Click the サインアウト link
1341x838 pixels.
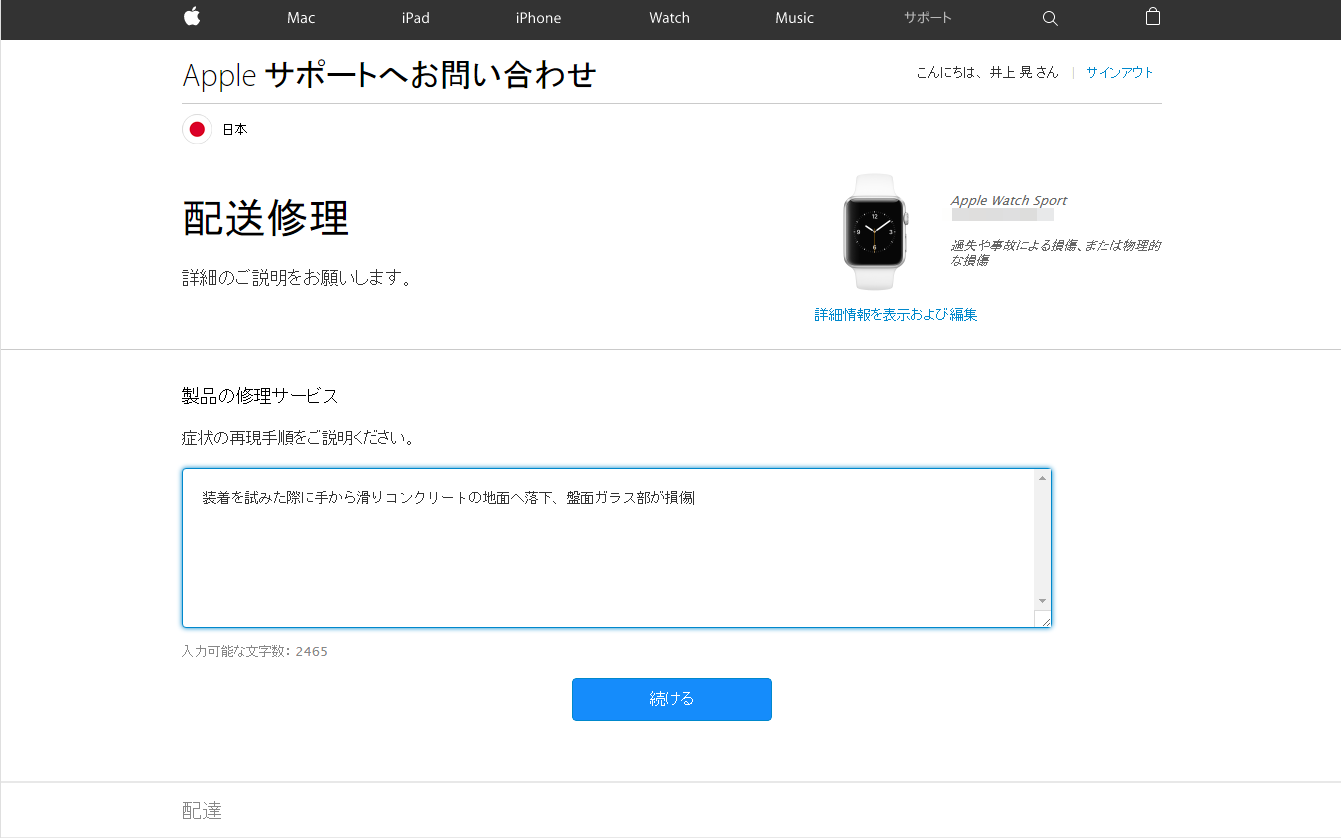[x=1119, y=72]
